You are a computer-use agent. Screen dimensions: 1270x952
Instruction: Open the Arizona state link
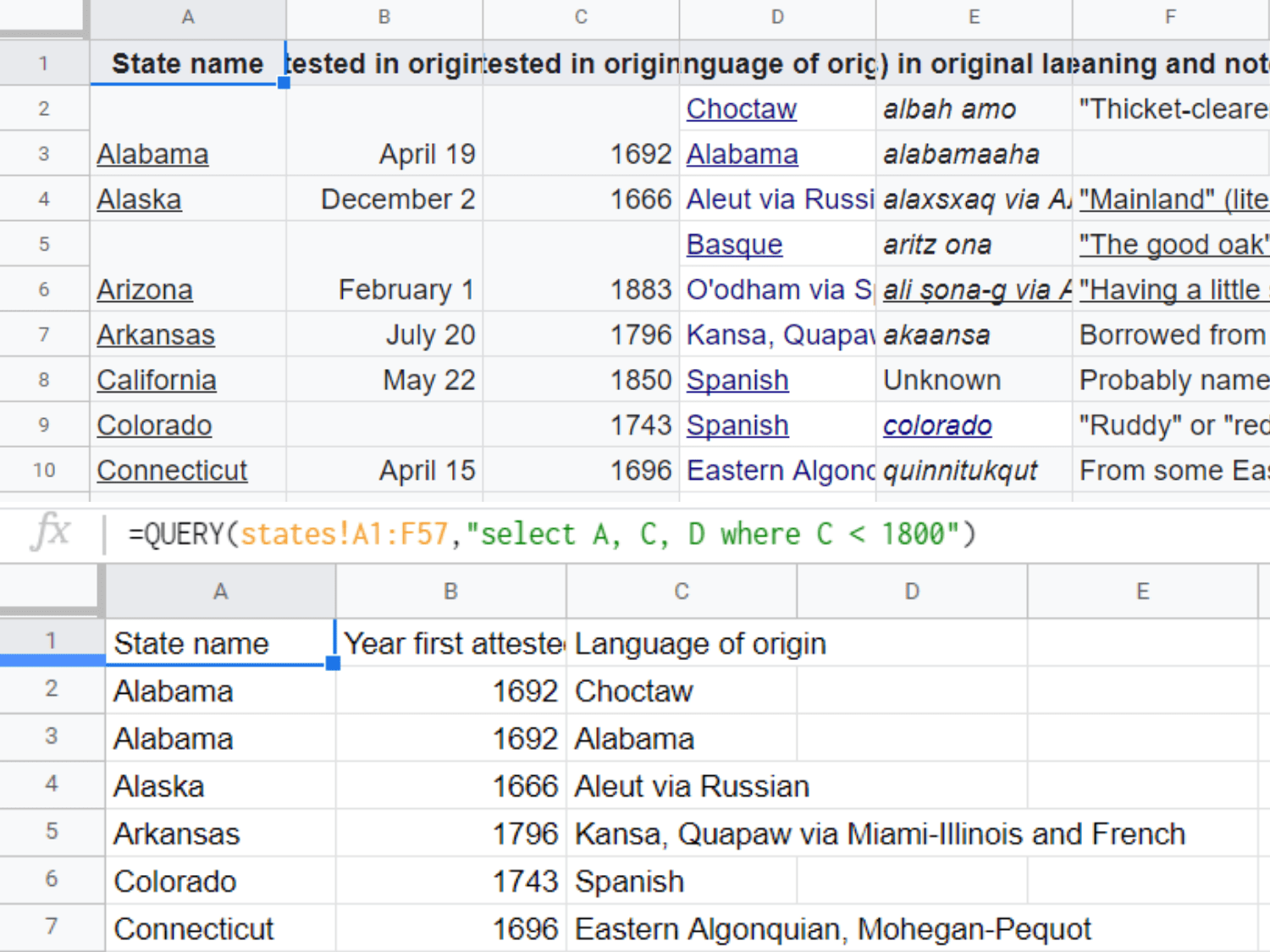145,290
